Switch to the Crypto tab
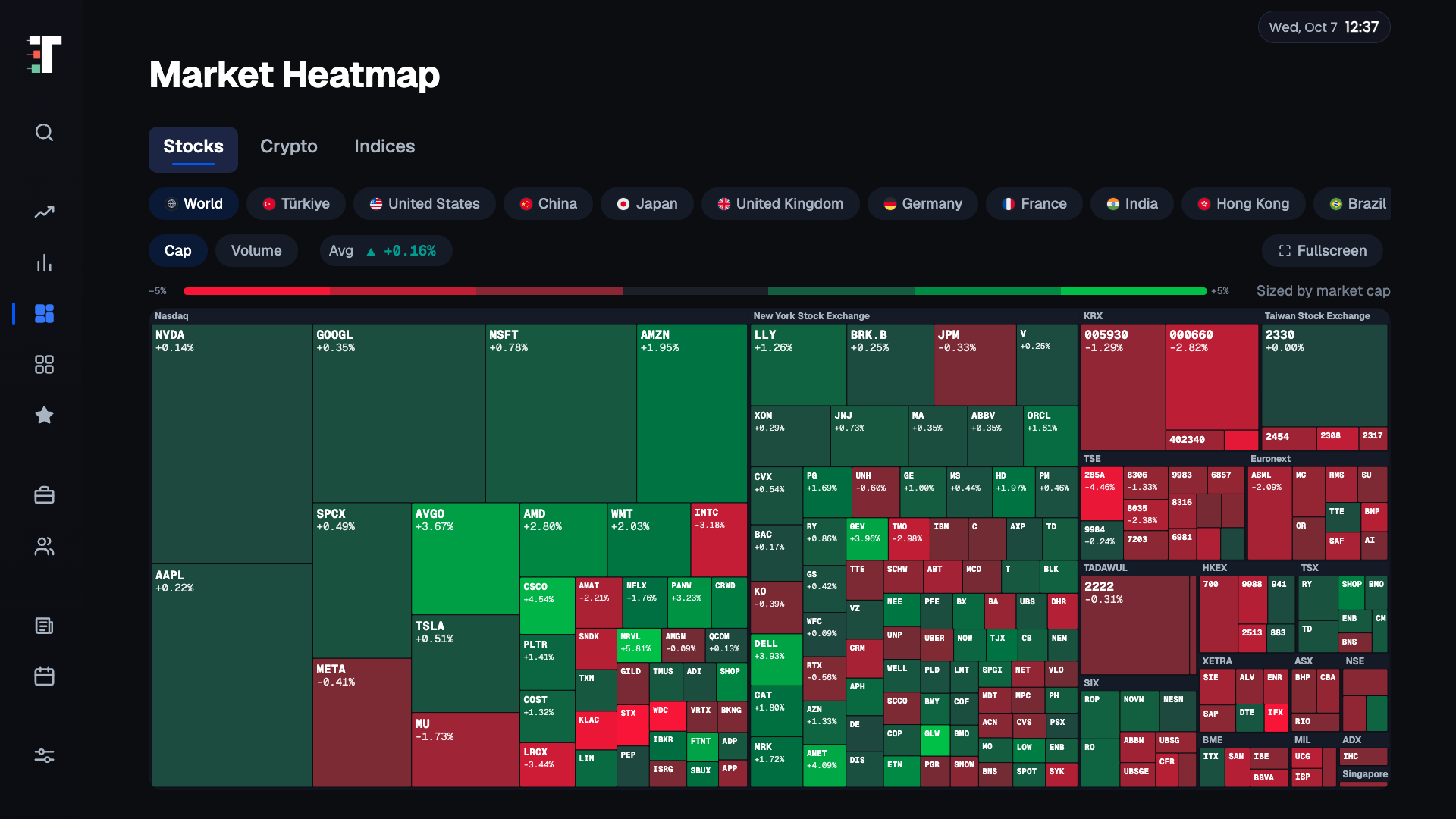 tap(289, 146)
